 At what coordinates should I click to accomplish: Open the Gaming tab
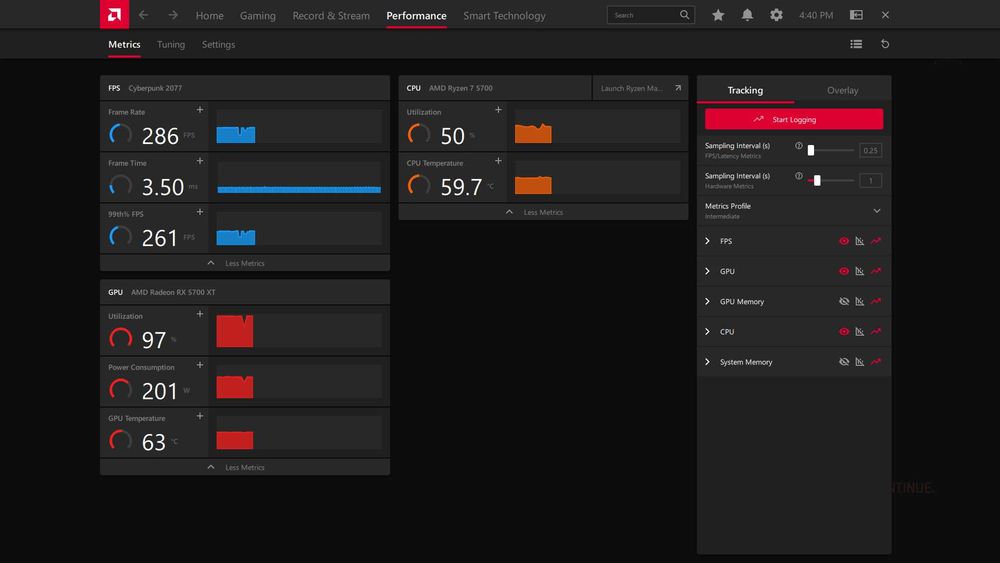pos(258,15)
